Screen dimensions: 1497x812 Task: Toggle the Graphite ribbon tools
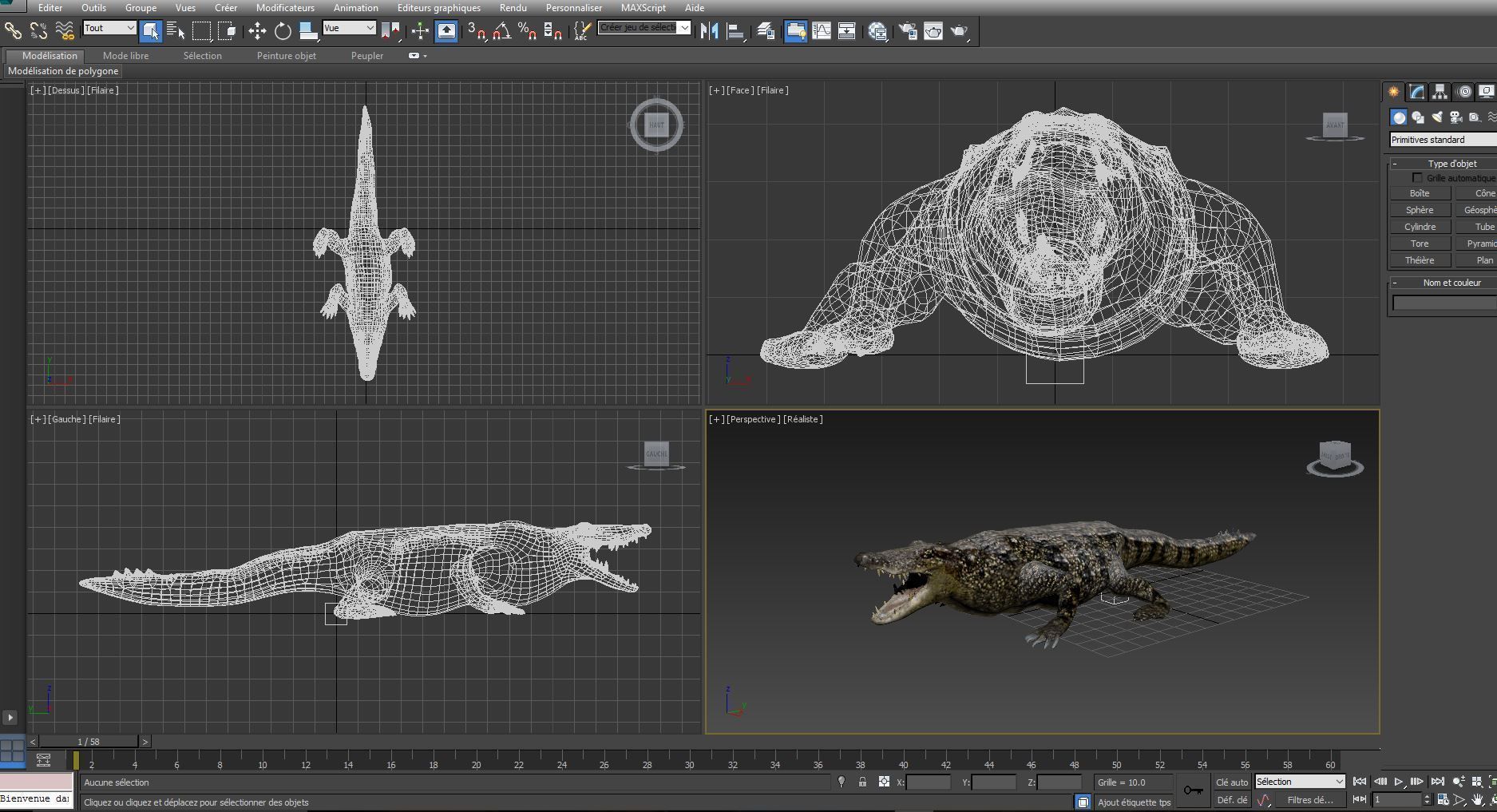click(795, 31)
